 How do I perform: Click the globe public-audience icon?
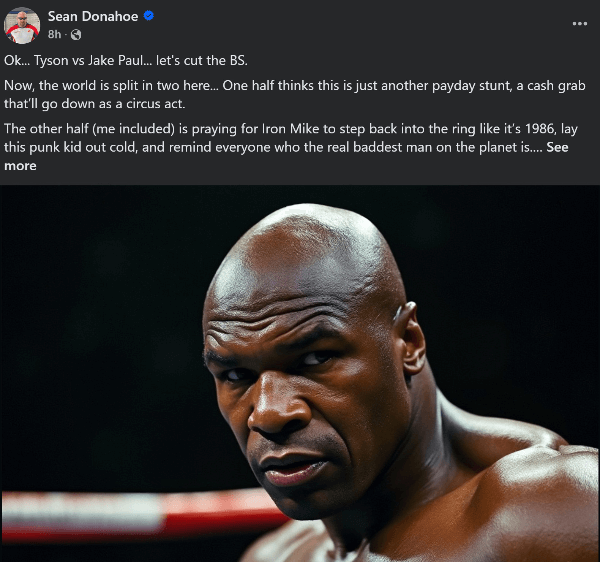tap(76, 35)
